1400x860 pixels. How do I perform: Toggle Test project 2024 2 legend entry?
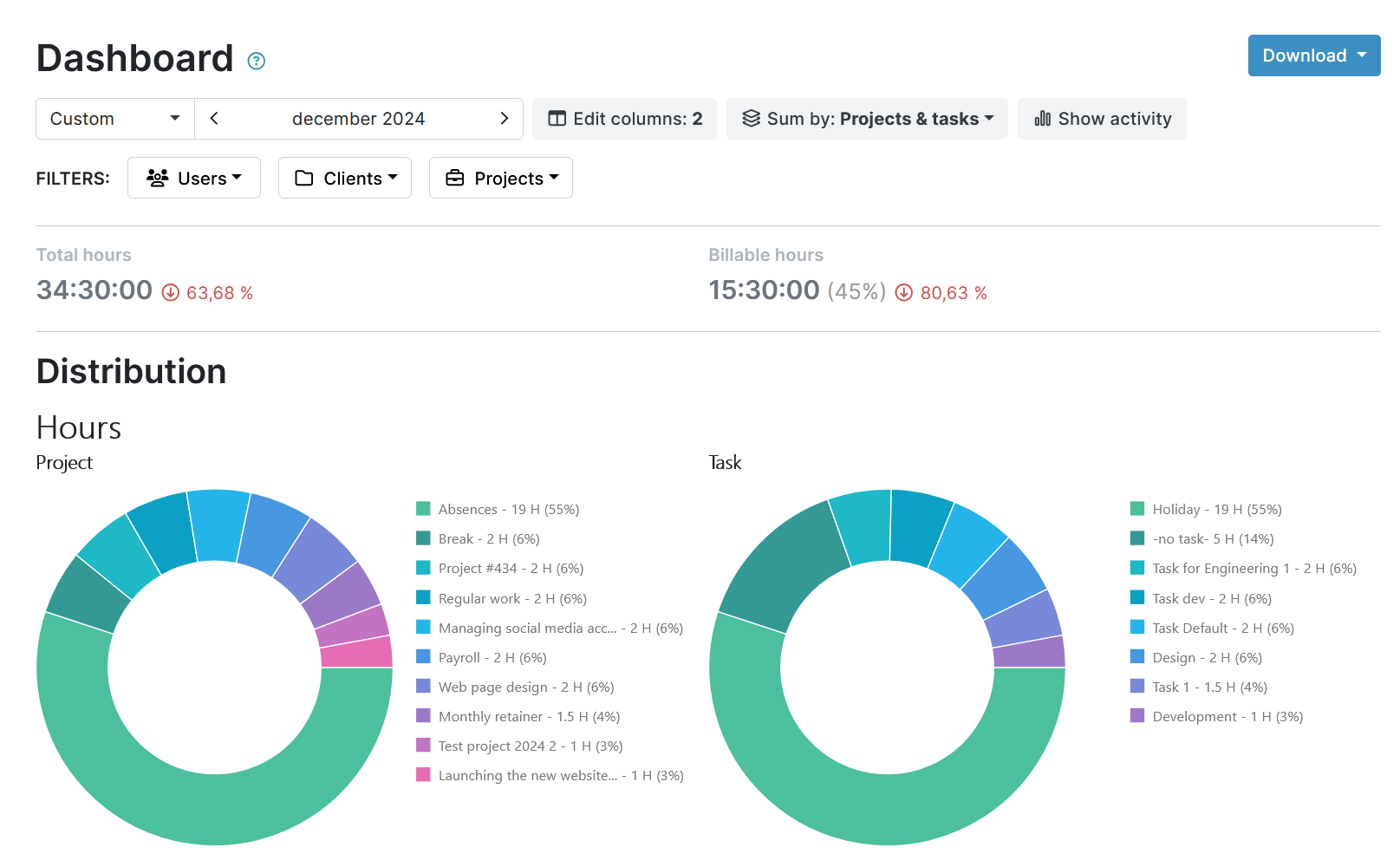(x=520, y=746)
